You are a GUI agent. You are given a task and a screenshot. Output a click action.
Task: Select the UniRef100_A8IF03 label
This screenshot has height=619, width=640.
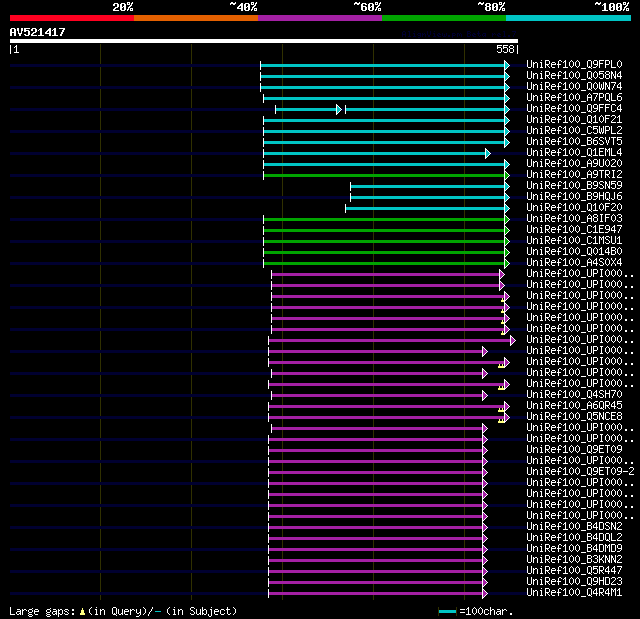tap(574, 219)
